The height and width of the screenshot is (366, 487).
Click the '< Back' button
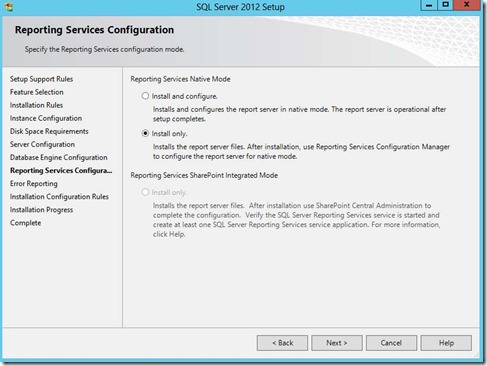pyautogui.click(x=282, y=343)
